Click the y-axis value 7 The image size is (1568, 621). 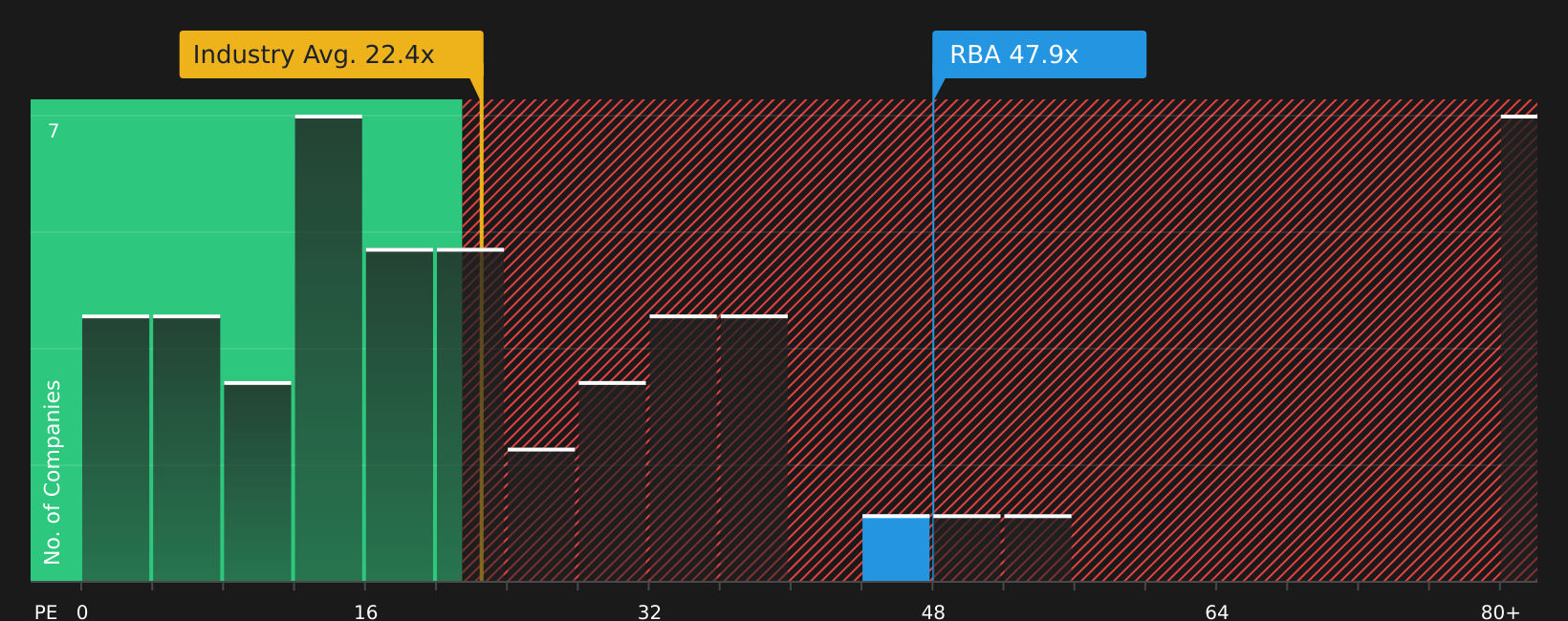coord(54,132)
